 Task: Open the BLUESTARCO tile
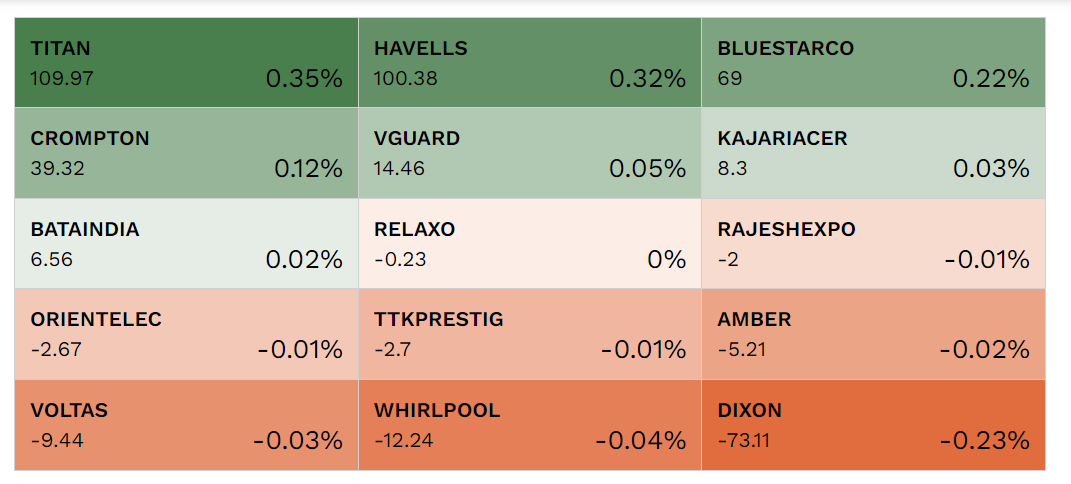click(x=873, y=62)
